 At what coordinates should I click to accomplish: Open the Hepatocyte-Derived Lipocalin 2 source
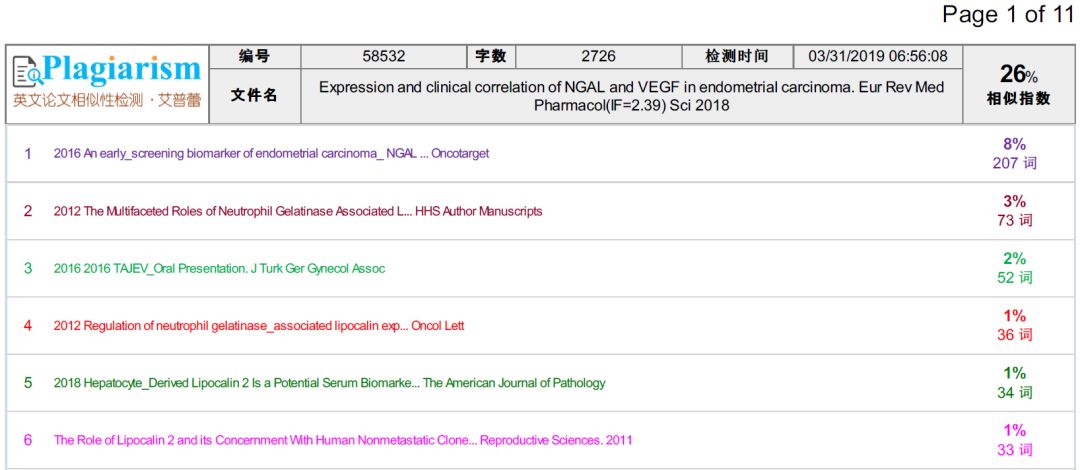[329, 383]
